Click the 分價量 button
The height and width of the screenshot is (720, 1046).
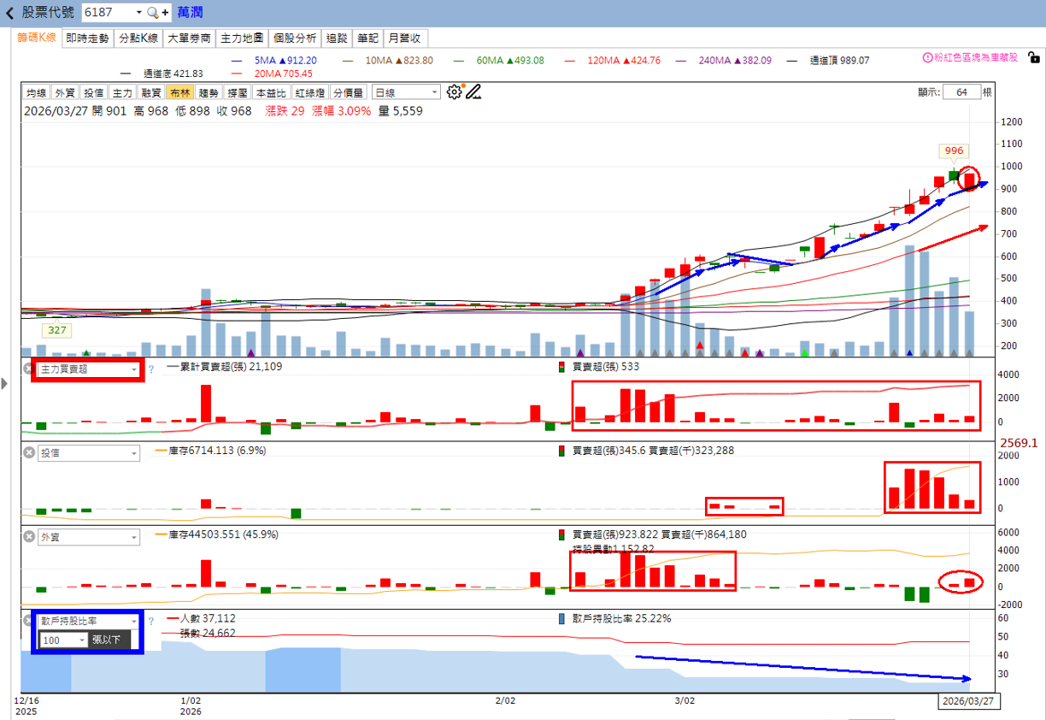(348, 93)
